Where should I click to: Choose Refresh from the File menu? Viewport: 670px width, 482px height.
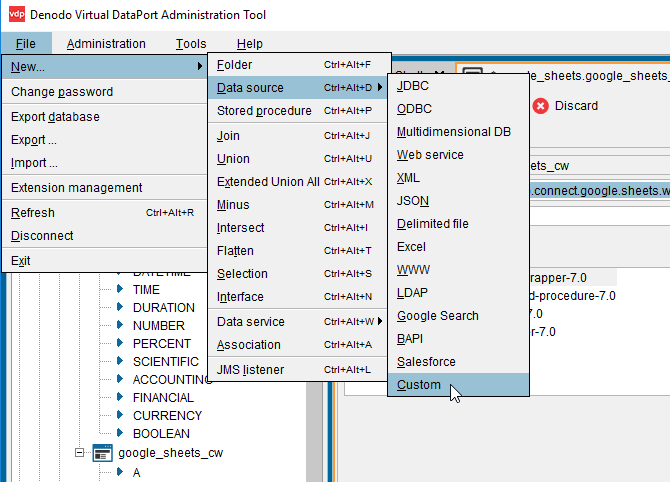105,212
